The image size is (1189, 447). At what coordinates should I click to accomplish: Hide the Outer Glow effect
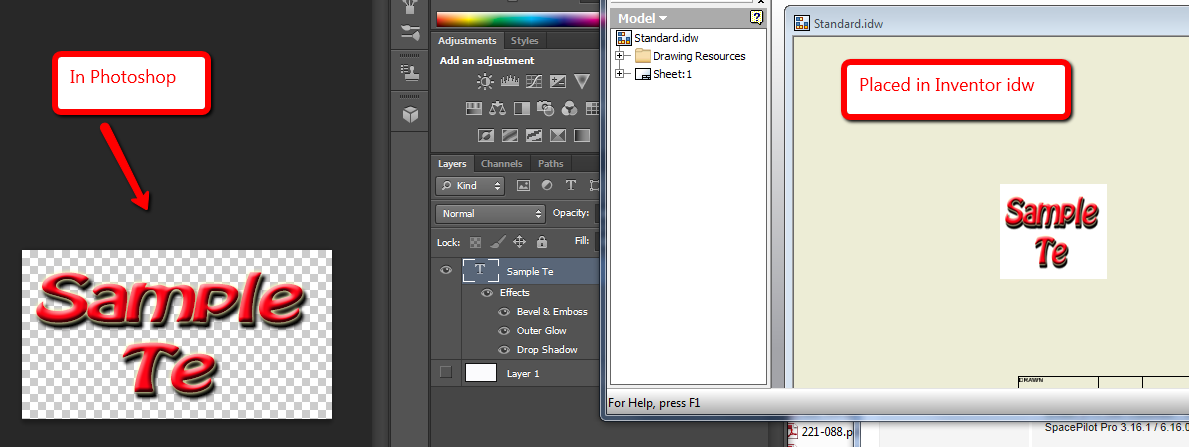(x=504, y=331)
